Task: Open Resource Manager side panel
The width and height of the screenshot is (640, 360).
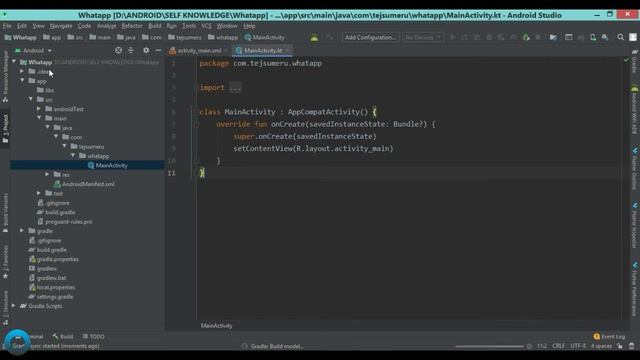Action: 5,76
